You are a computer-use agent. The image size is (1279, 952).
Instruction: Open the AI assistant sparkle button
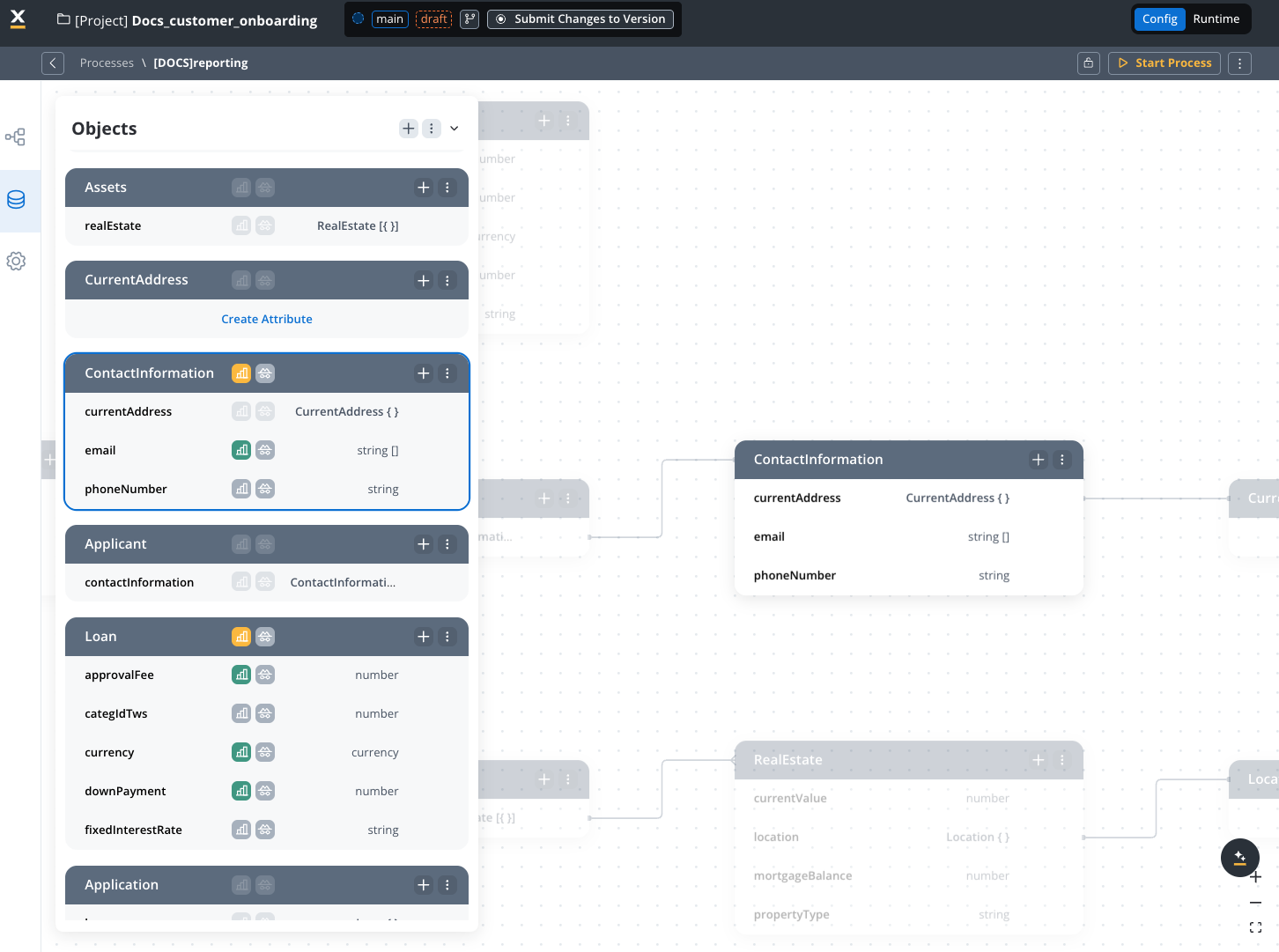coord(1240,858)
